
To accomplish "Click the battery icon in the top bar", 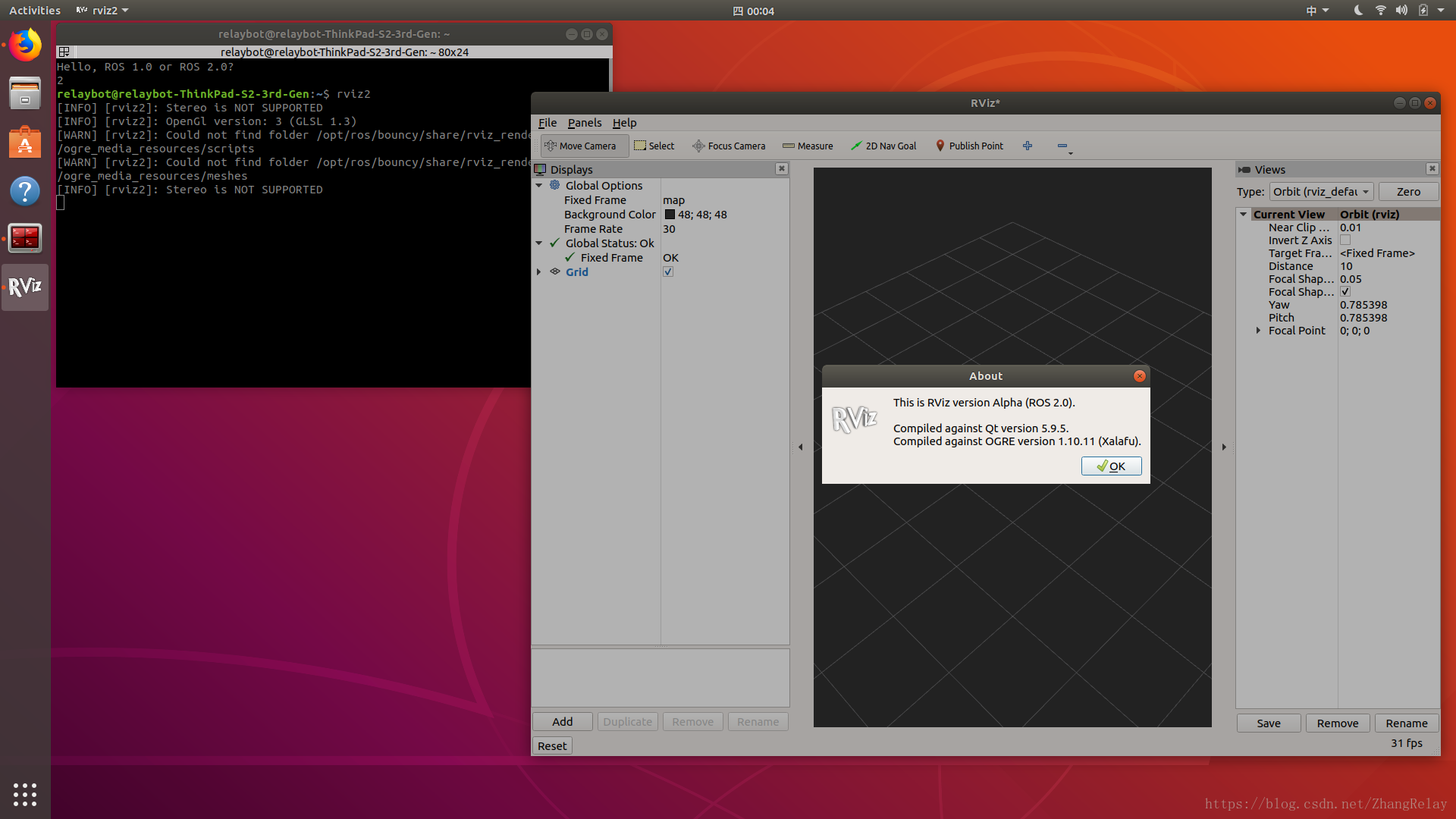I will pyautogui.click(x=1423, y=11).
